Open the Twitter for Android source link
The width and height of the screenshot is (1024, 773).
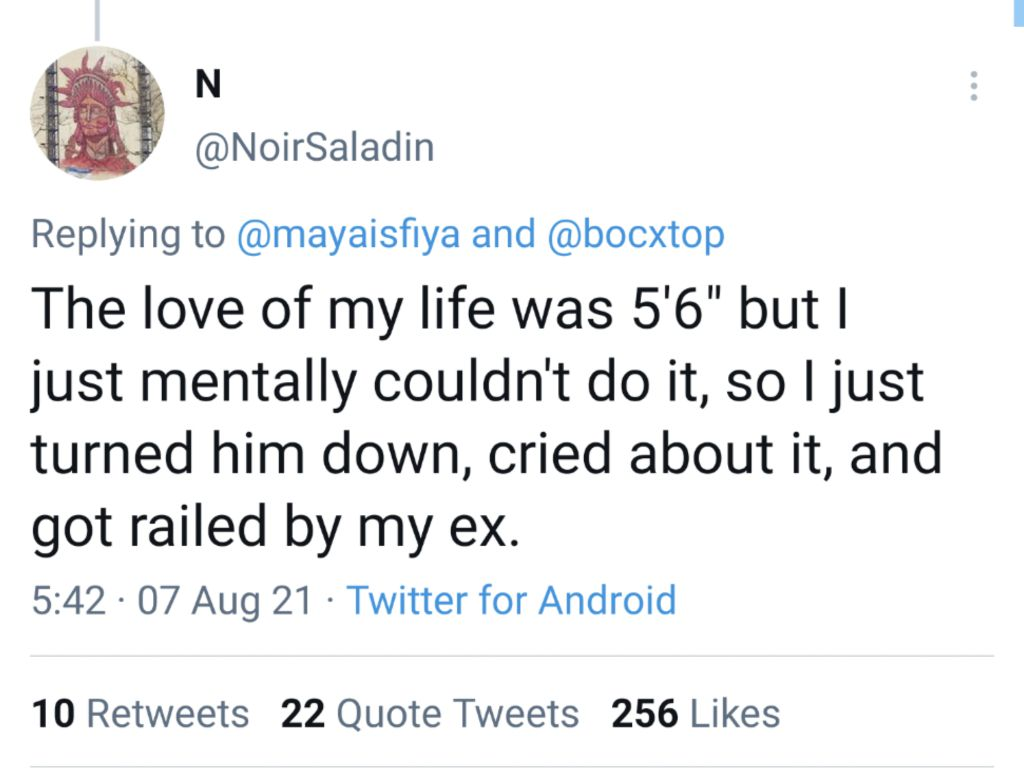click(x=511, y=600)
